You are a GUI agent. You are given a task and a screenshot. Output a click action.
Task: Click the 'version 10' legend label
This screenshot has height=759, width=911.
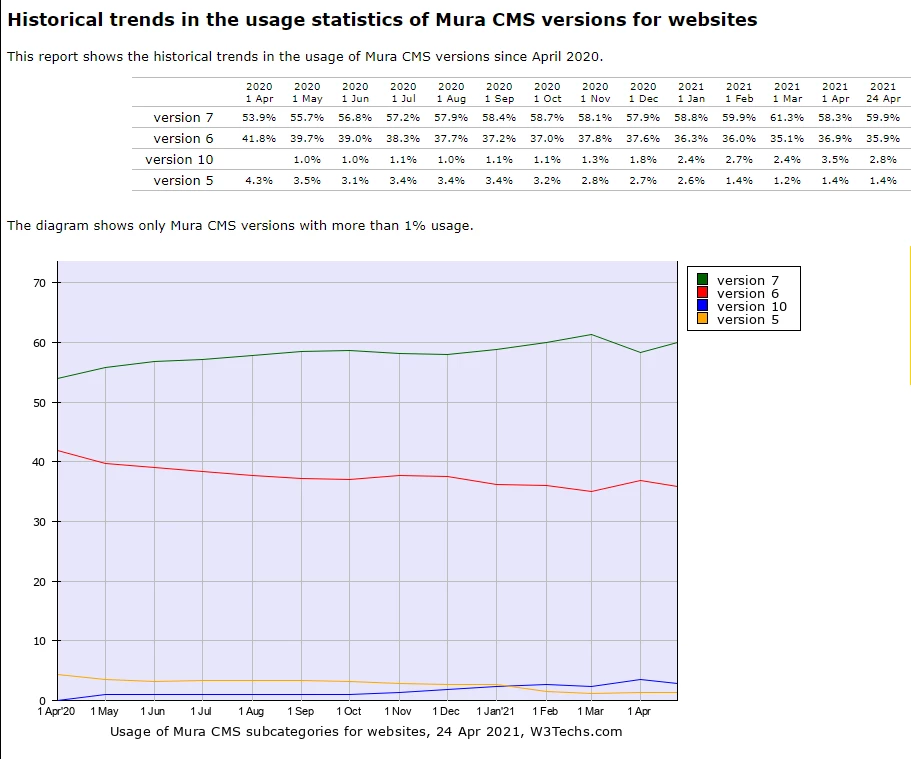click(752, 306)
